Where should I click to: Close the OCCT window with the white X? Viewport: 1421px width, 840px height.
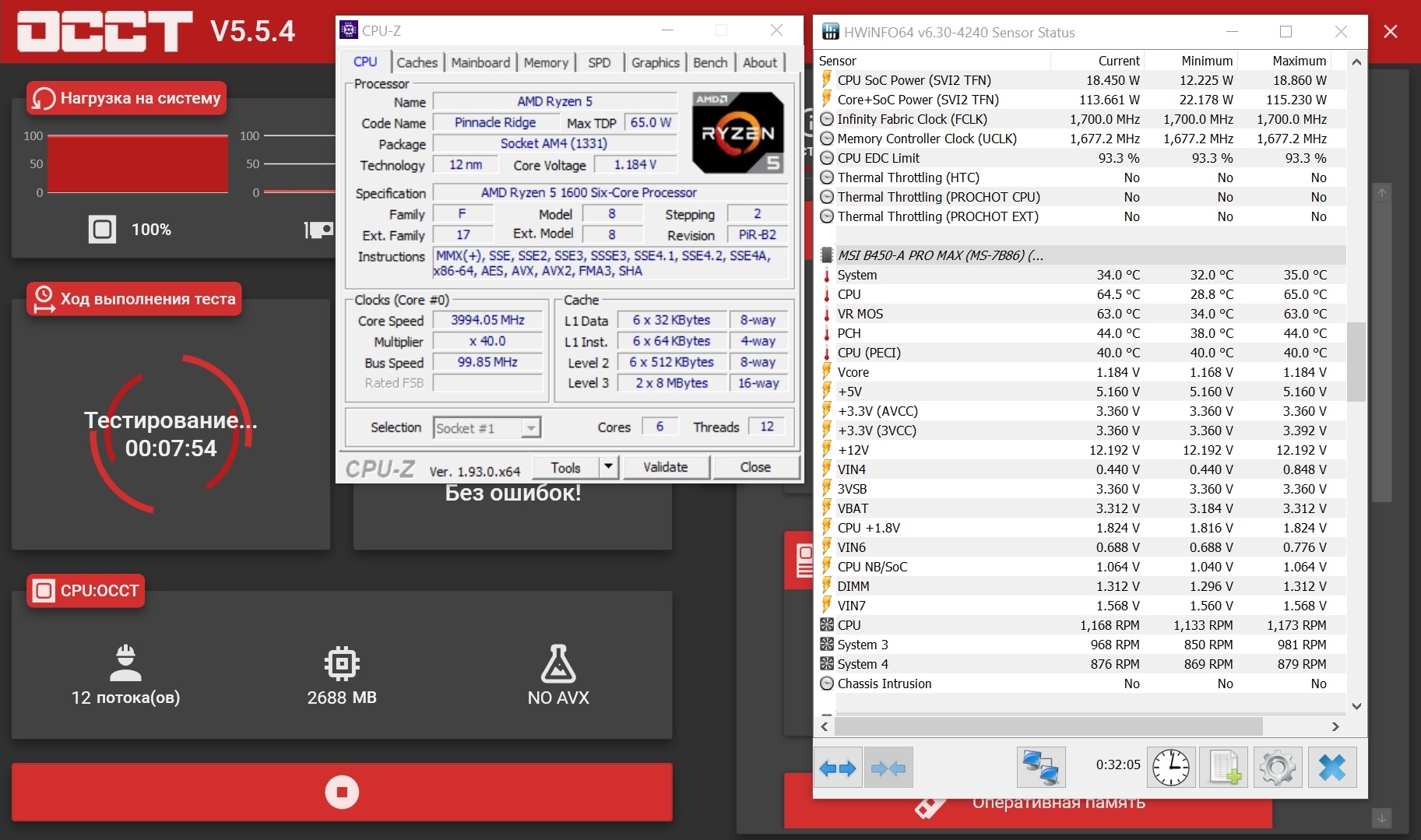click(x=1391, y=31)
